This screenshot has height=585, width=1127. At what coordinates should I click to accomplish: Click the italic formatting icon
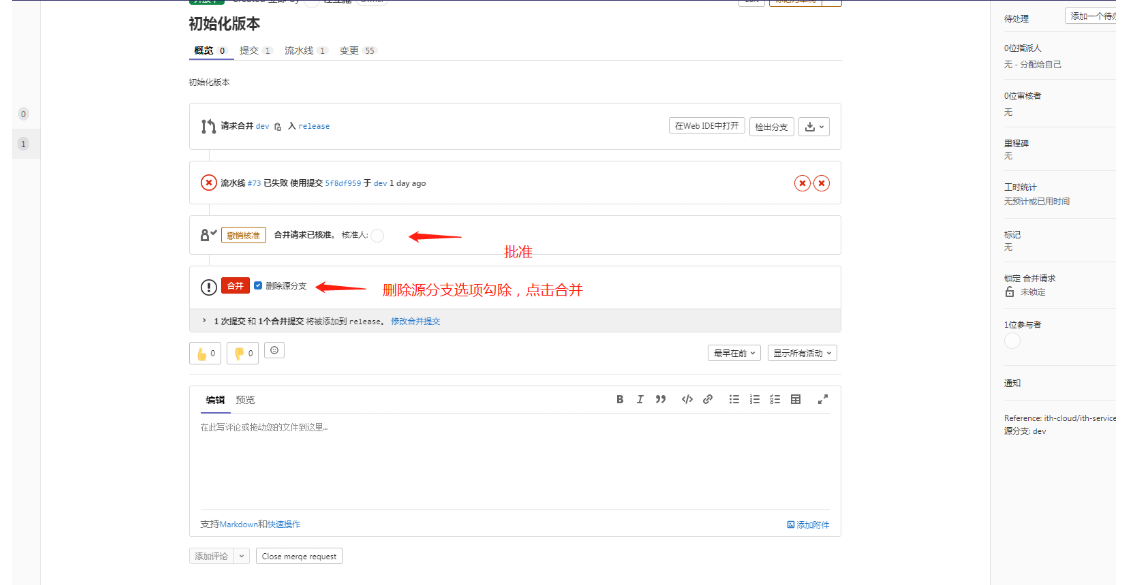tap(640, 399)
